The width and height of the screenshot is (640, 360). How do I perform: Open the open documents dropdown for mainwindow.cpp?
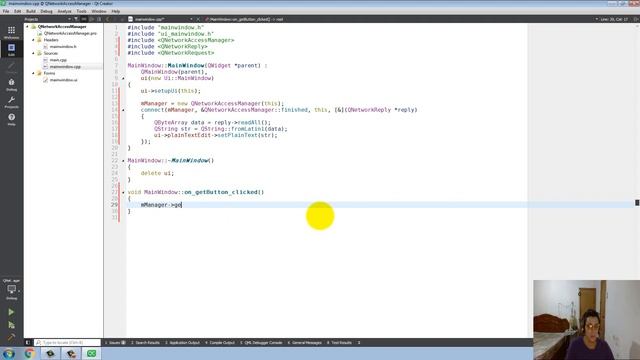click(191, 19)
